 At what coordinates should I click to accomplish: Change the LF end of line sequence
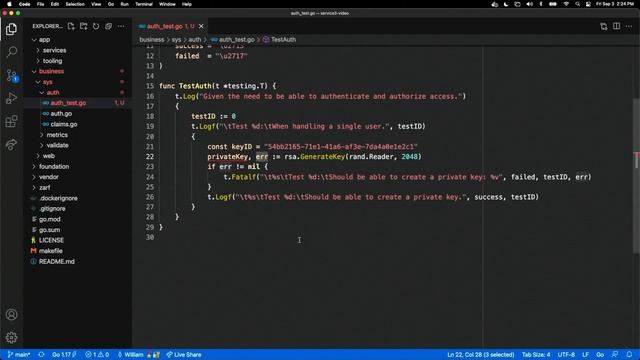(x=585, y=355)
